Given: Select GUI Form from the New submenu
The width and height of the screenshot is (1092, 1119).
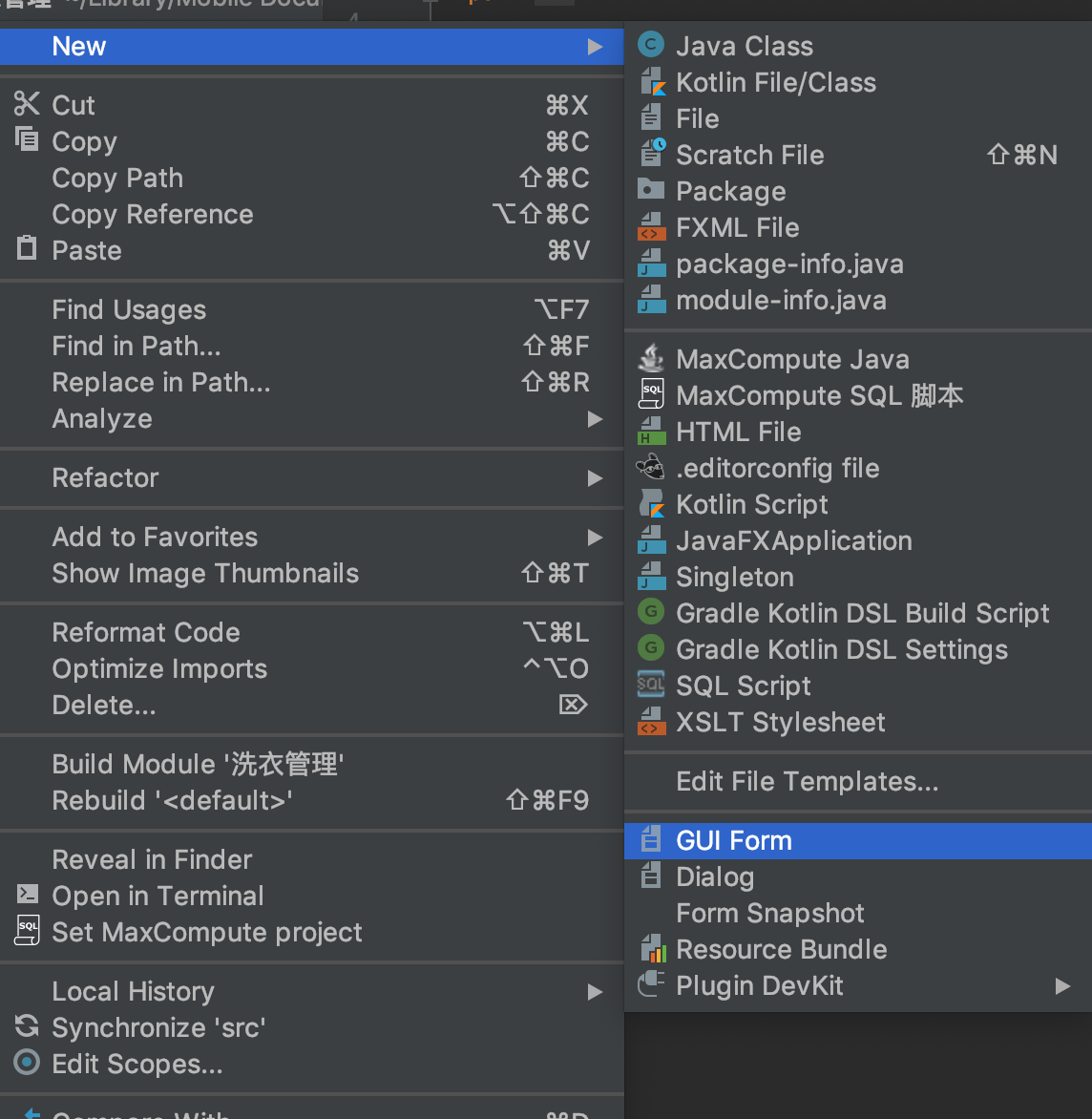Looking at the screenshot, I should [733, 841].
